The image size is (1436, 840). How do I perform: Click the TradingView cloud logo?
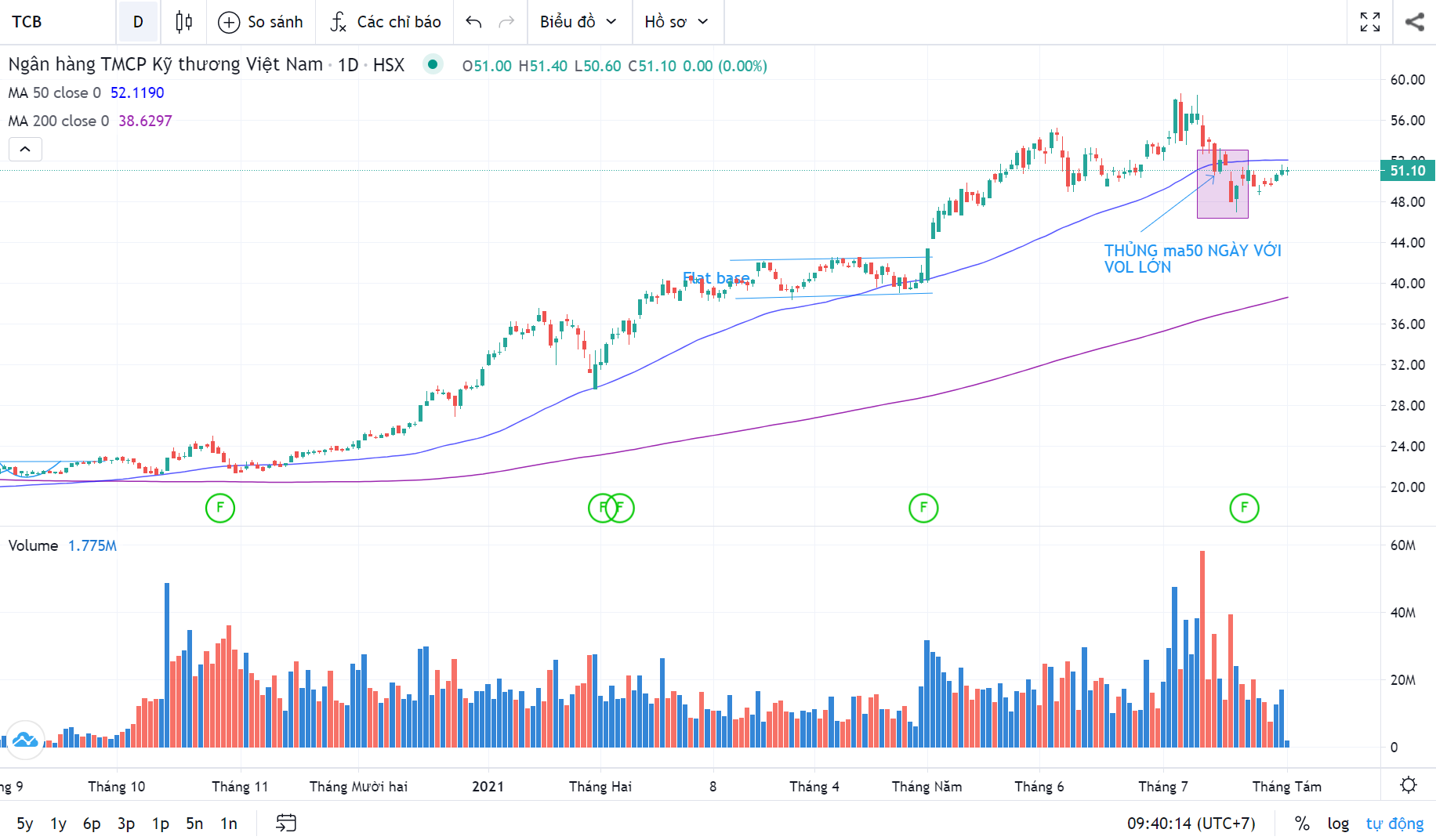[x=25, y=740]
